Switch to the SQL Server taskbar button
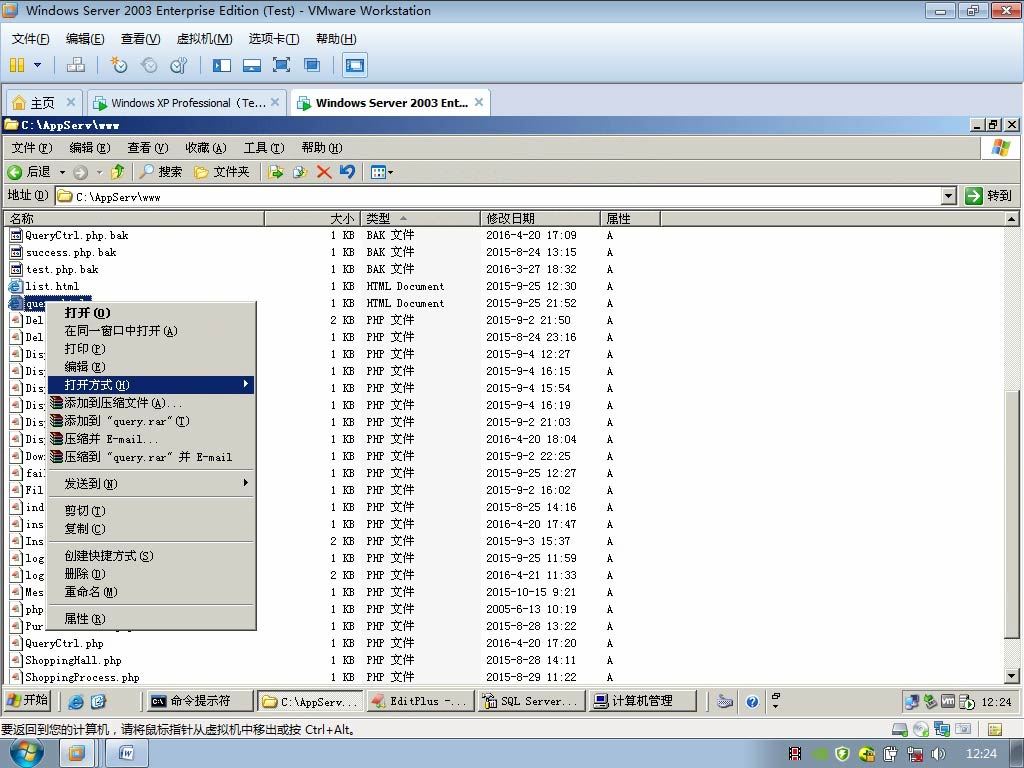1024x768 pixels. [x=531, y=701]
